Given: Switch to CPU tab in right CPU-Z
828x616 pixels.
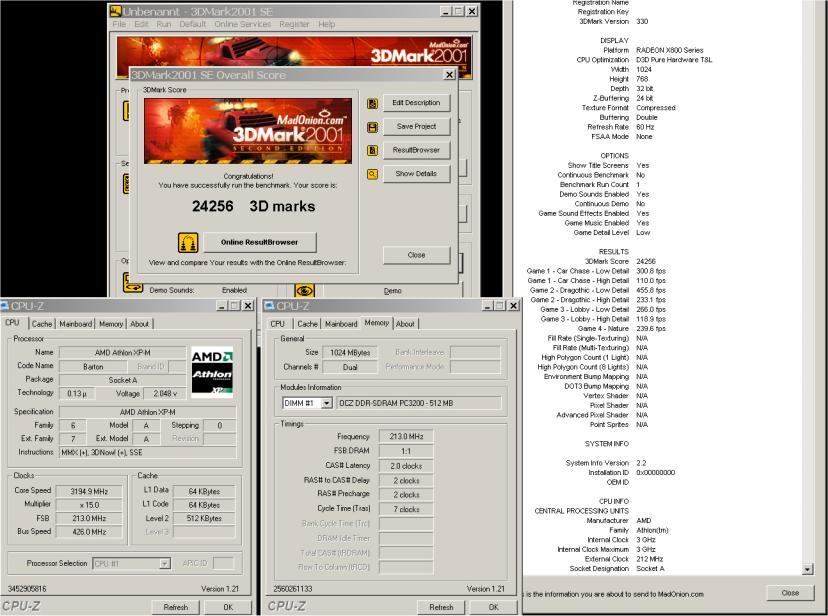Looking at the screenshot, I should pyautogui.click(x=277, y=324).
